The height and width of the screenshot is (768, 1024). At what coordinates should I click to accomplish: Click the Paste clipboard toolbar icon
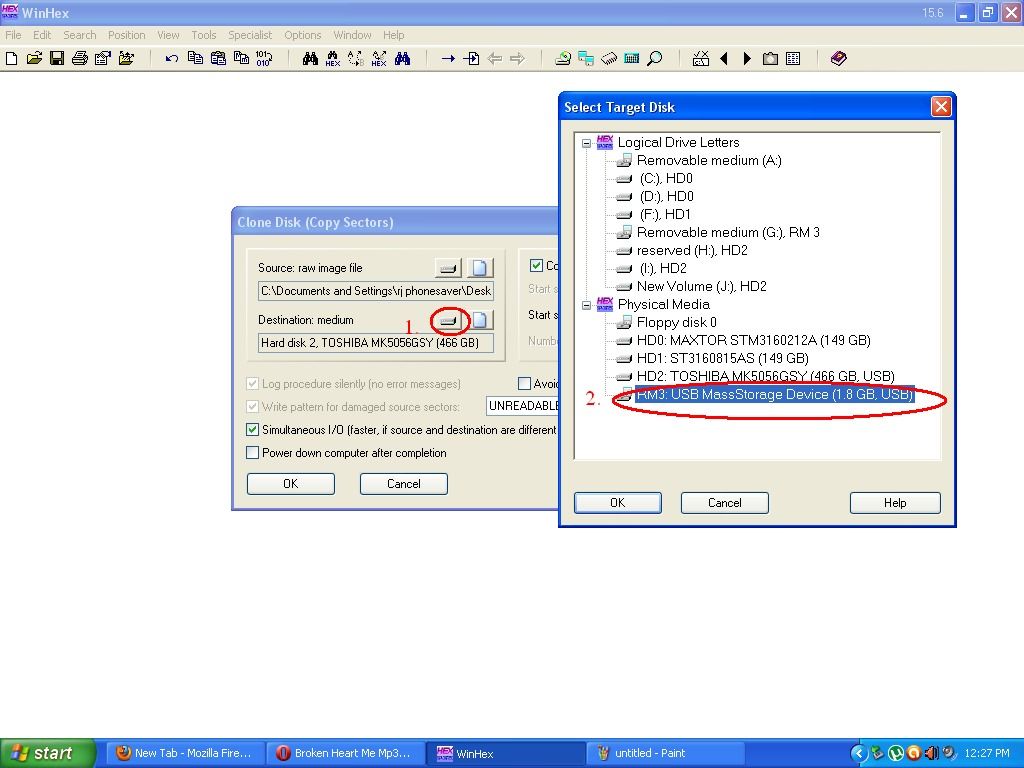click(x=218, y=59)
